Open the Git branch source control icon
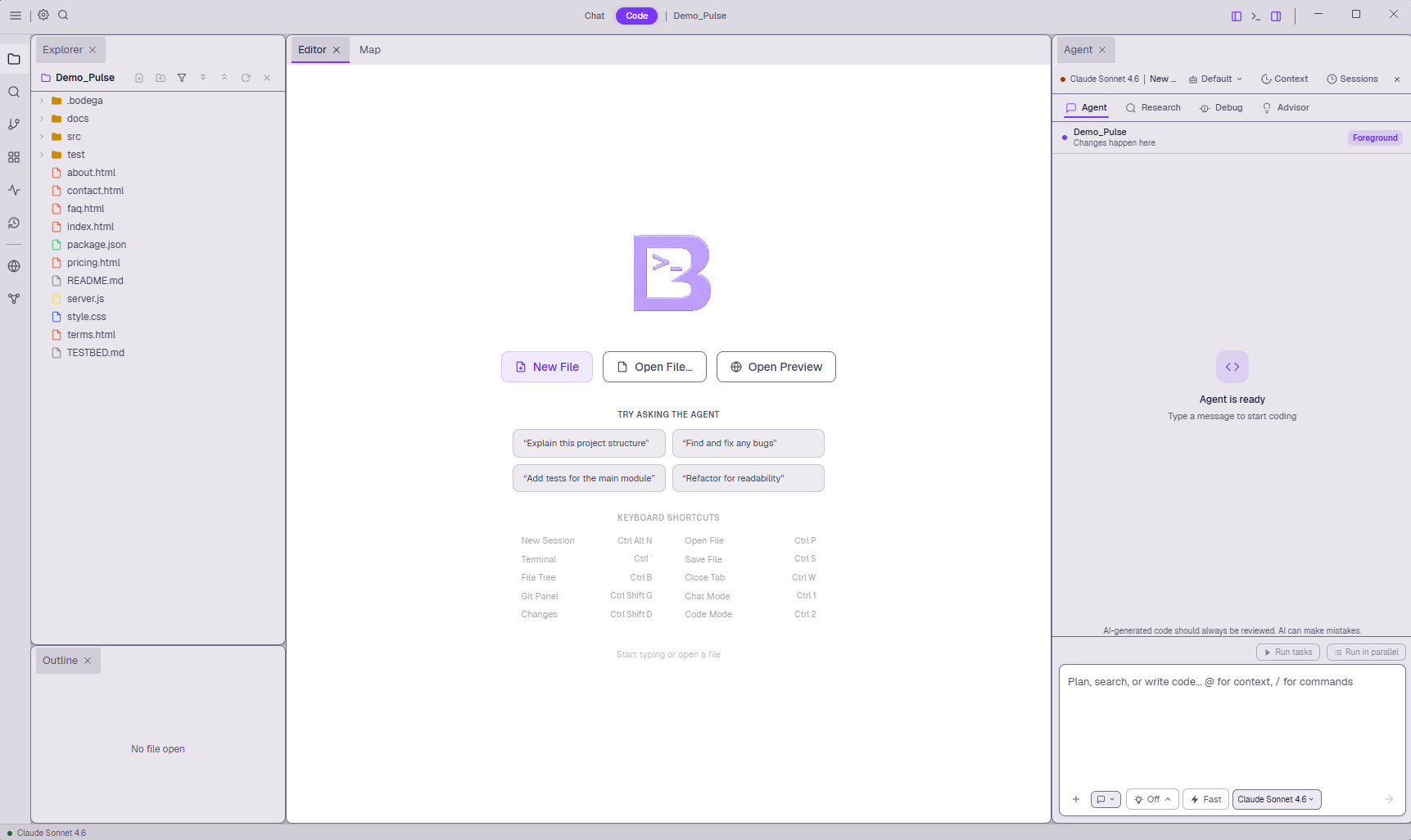 pos(14,124)
